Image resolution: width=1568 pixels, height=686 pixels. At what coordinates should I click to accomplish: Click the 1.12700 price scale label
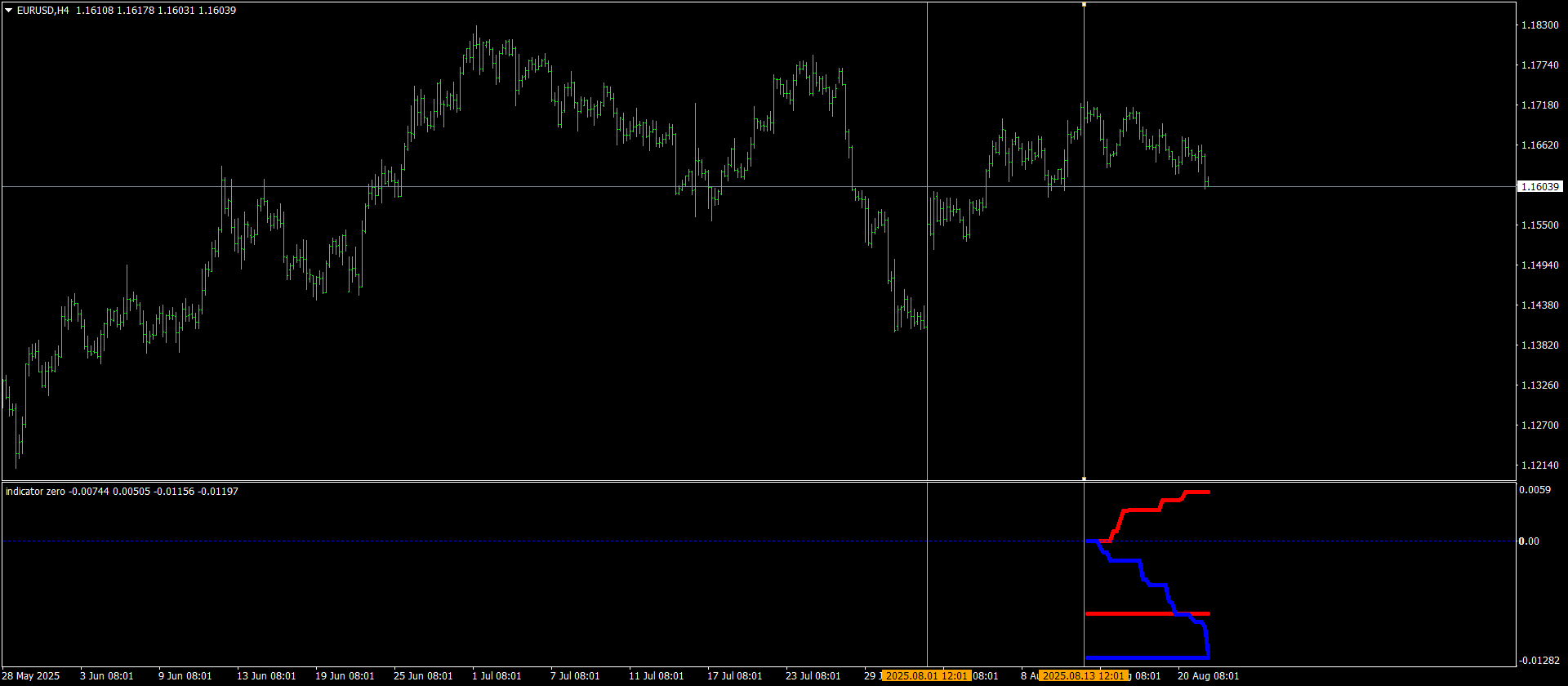point(1539,425)
